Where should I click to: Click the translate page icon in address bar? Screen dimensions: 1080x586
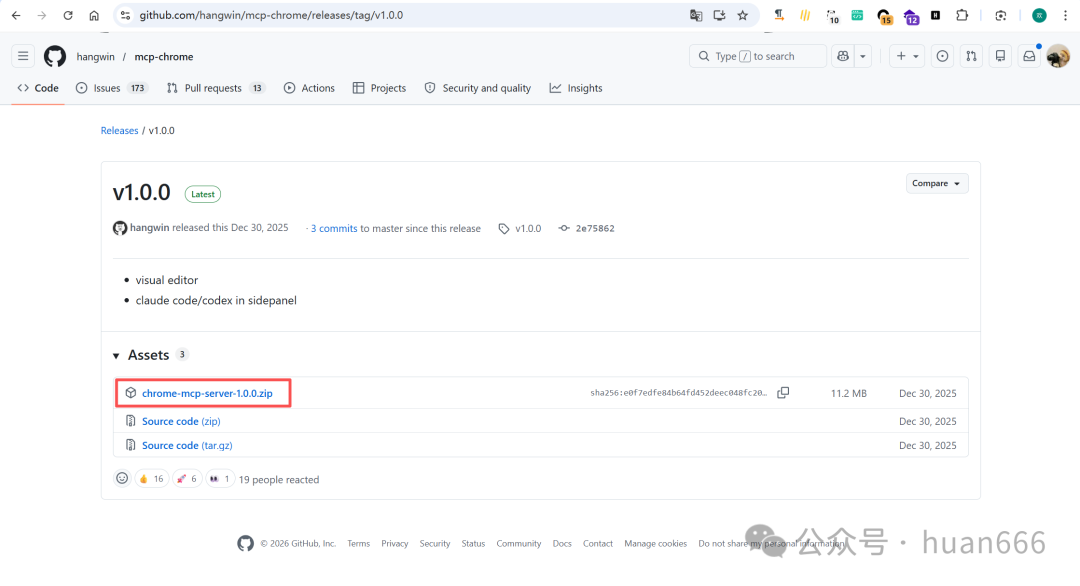point(696,15)
